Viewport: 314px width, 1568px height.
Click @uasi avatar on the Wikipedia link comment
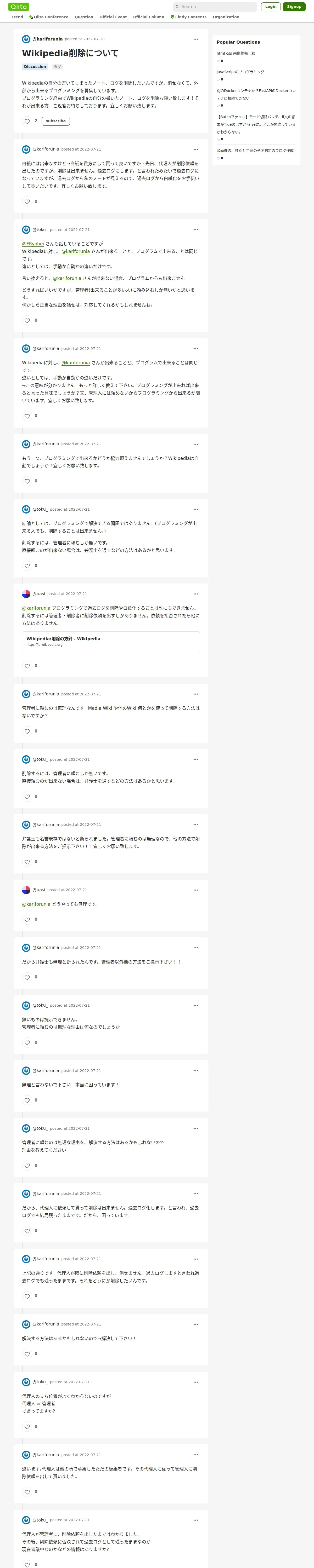pyautogui.click(x=26, y=594)
